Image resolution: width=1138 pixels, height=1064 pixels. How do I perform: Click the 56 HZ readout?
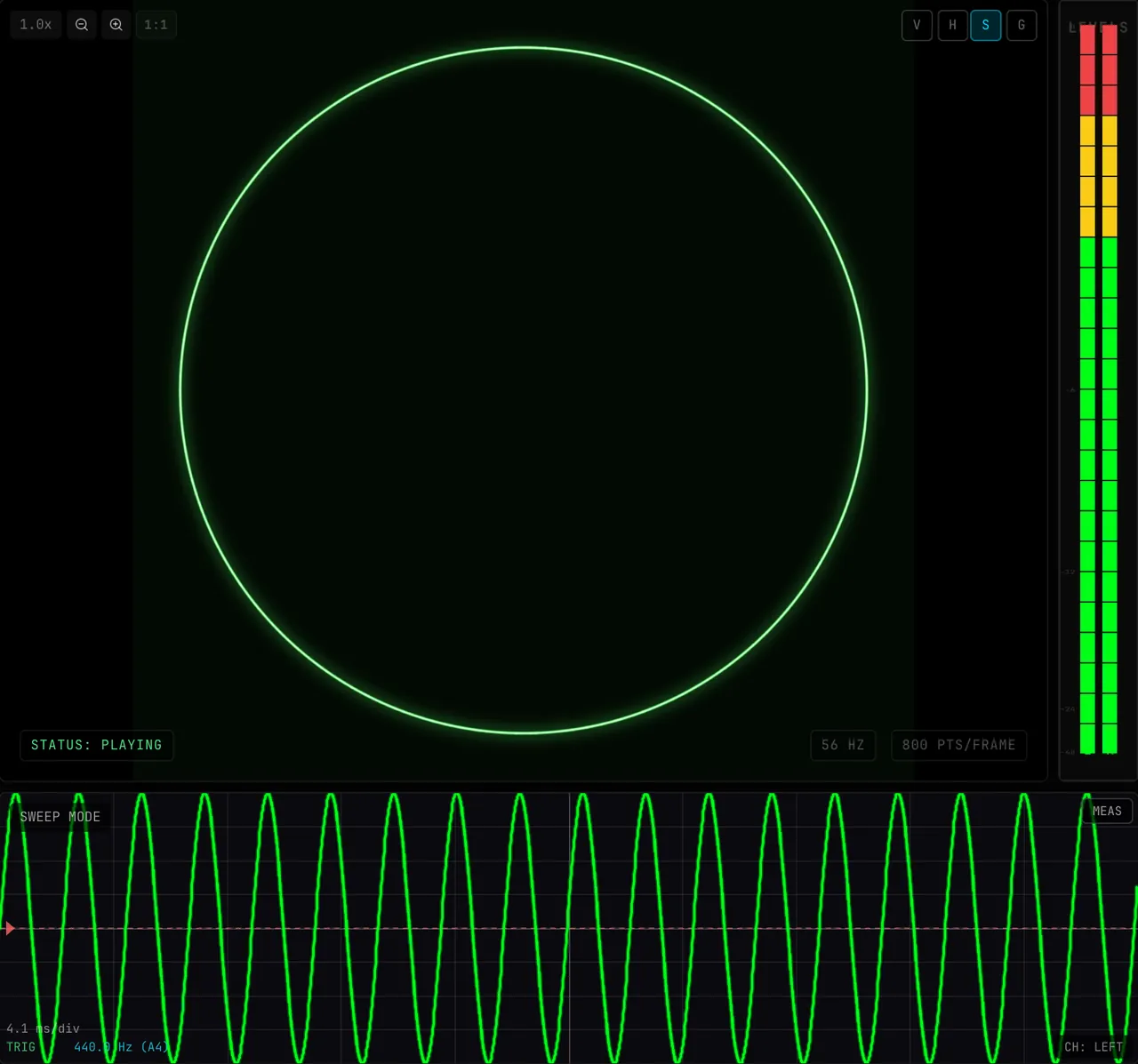point(843,745)
